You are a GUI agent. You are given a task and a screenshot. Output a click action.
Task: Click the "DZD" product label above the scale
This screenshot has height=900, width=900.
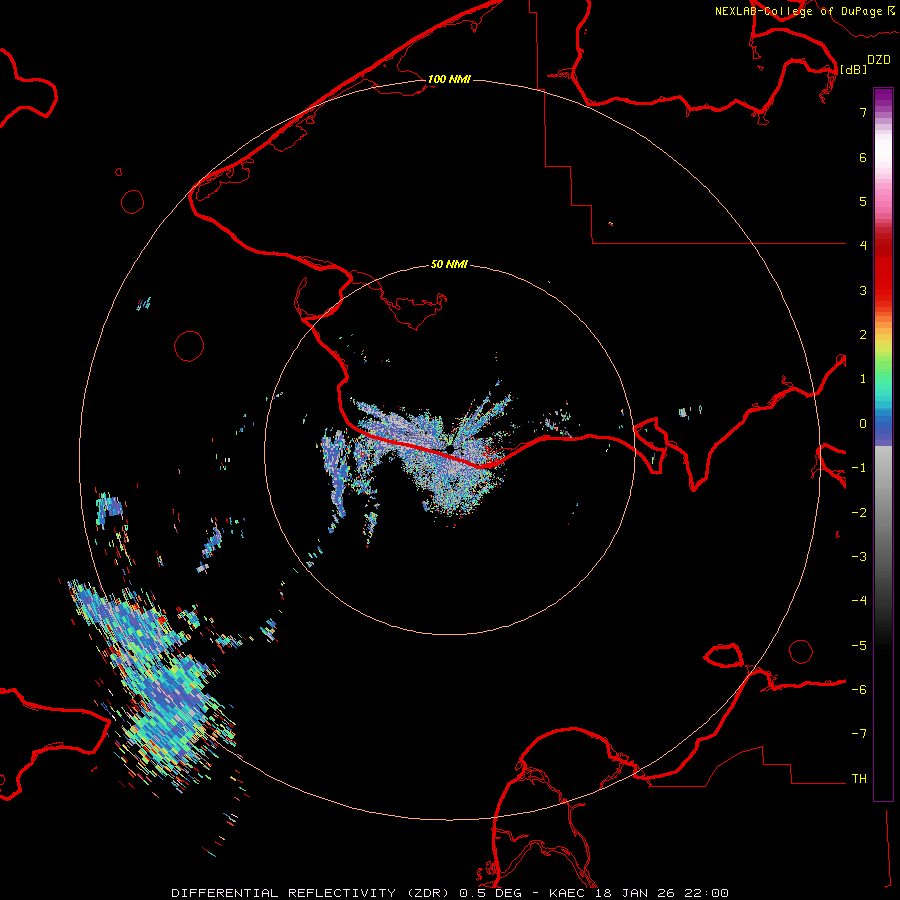879,60
